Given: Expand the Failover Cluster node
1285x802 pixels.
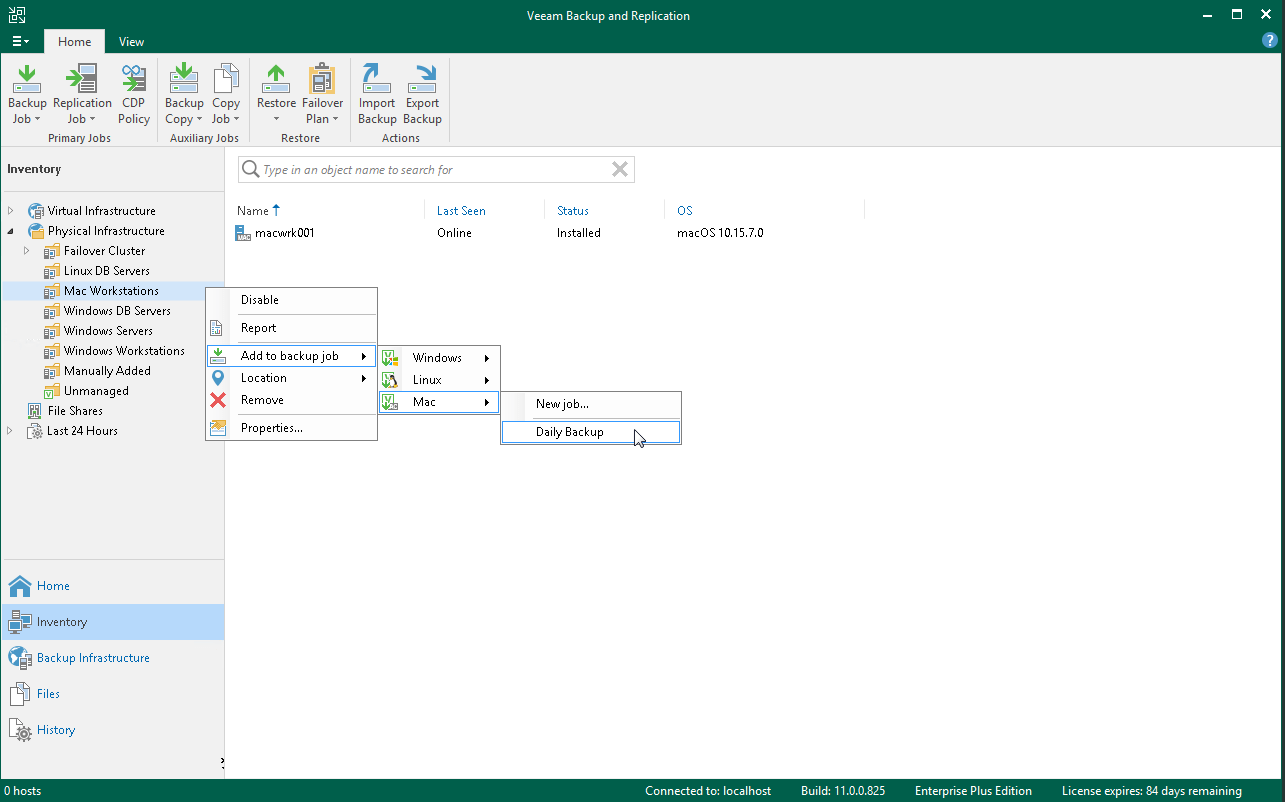Looking at the screenshot, I should coord(25,250).
